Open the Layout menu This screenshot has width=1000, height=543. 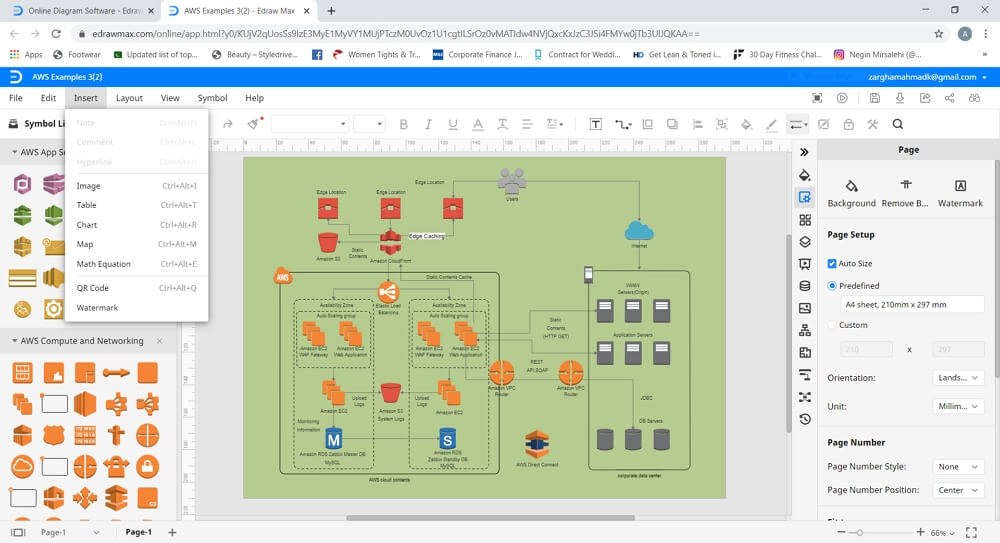[x=129, y=98]
